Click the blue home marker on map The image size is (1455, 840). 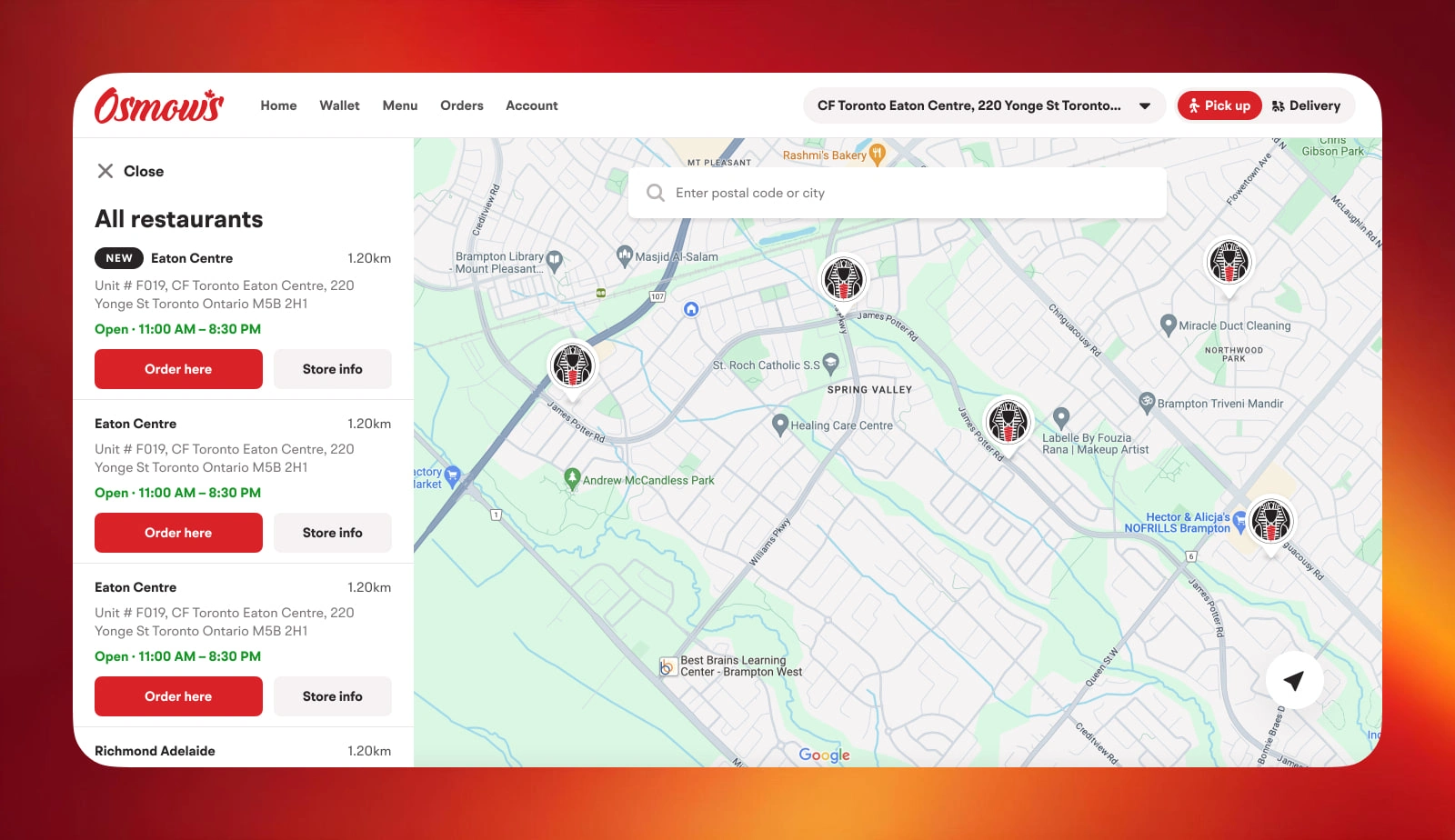(691, 309)
